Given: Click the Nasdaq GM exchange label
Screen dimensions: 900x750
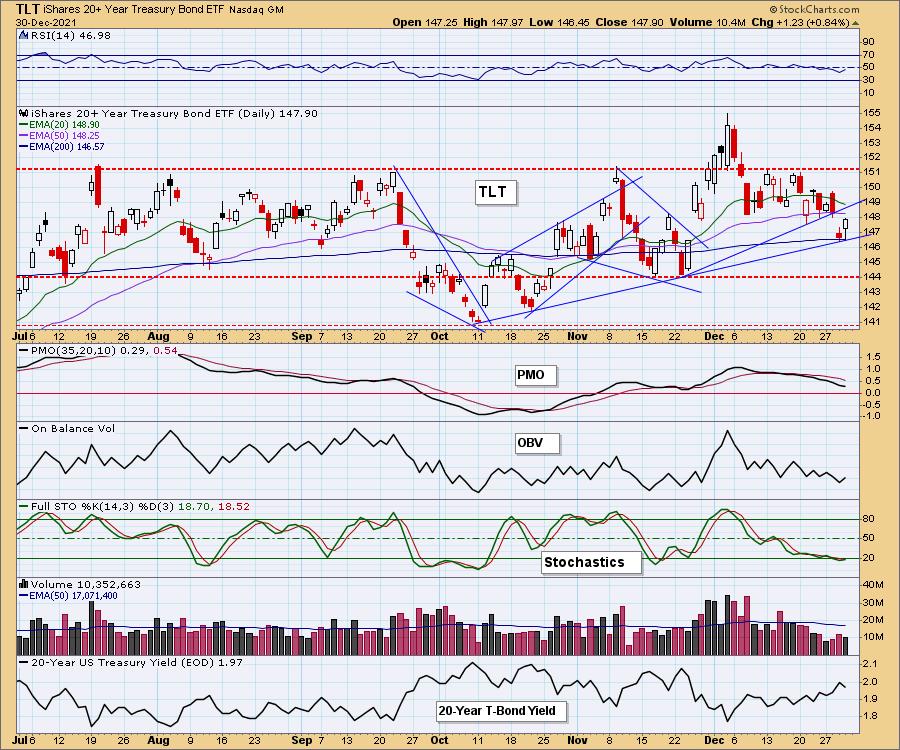Looking at the screenshot, I should tap(256, 10).
